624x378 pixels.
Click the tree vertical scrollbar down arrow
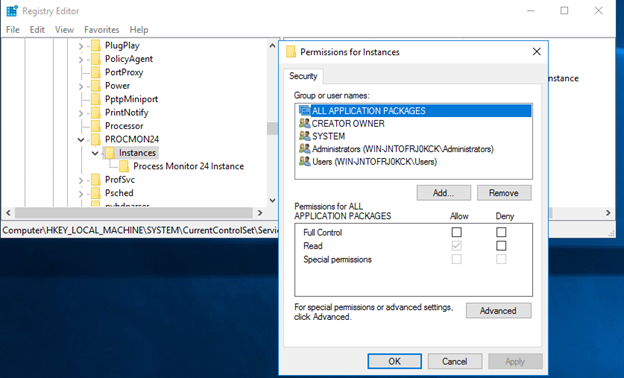[272, 200]
